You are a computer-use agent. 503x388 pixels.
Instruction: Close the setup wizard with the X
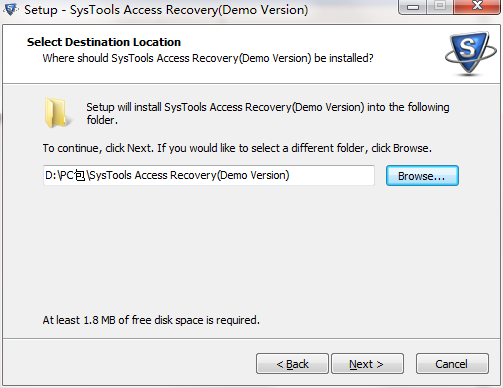(x=477, y=7)
